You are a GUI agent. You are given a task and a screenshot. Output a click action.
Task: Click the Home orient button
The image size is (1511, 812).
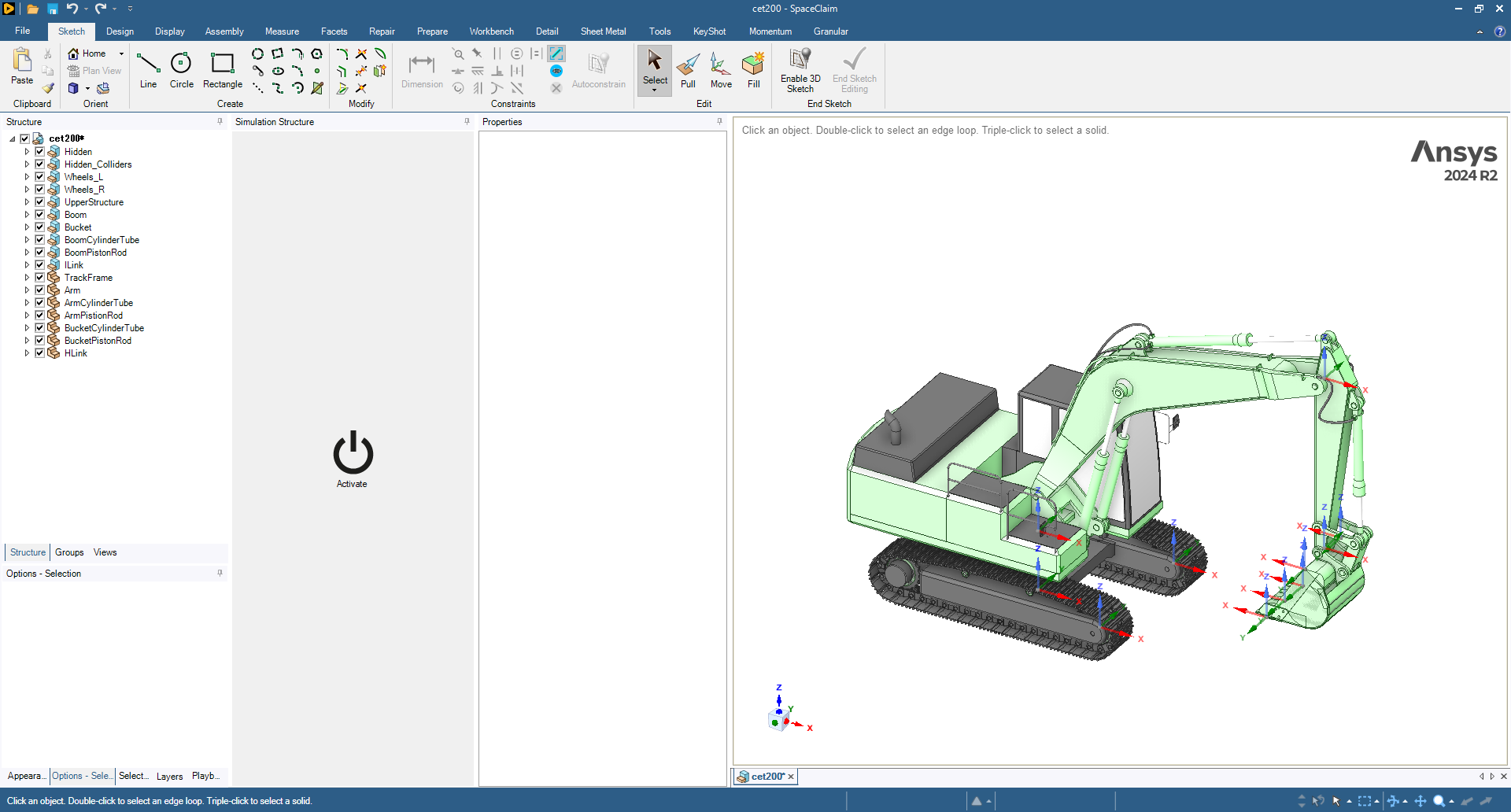click(87, 54)
